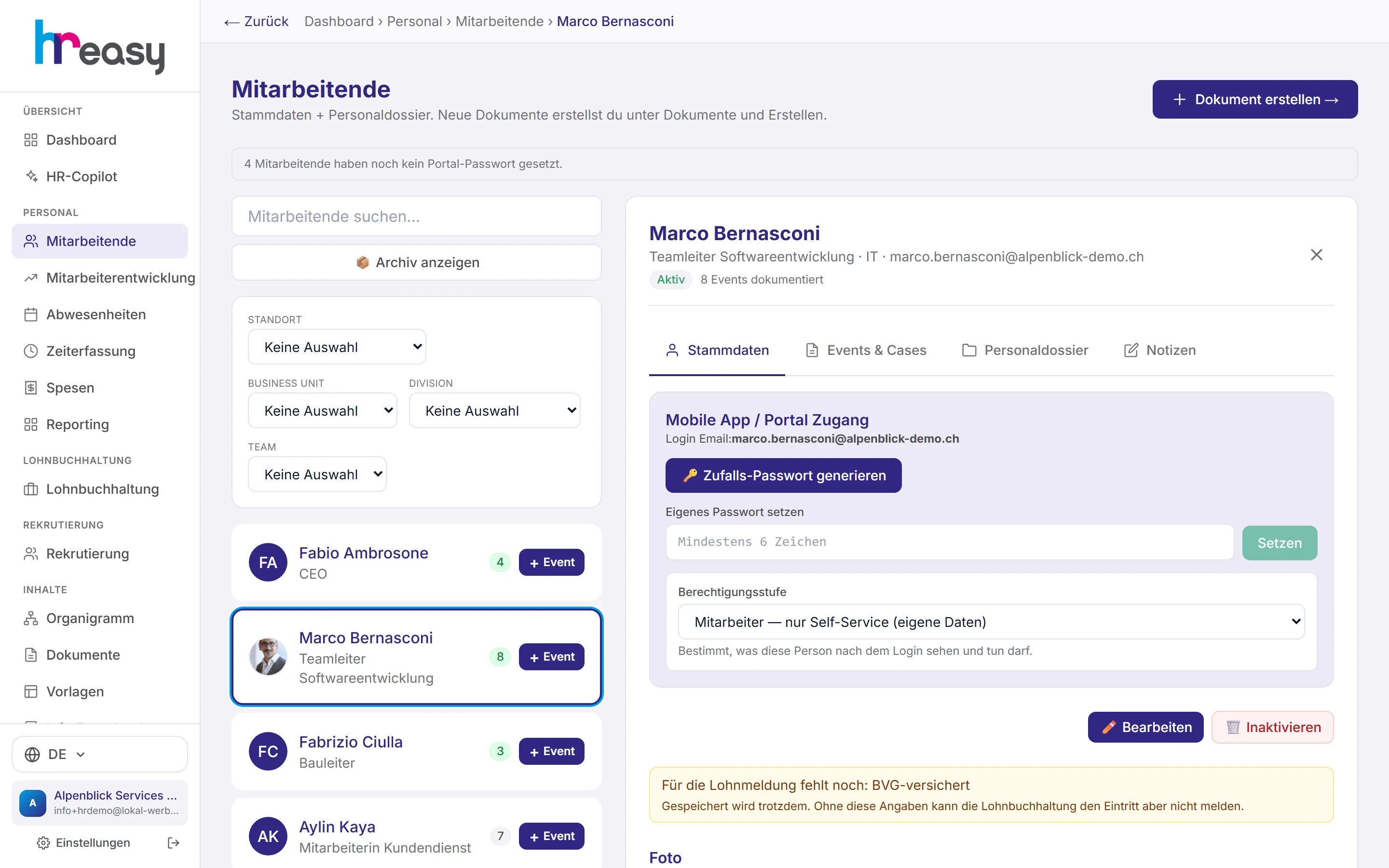Open Dashboard in the sidebar
The width and height of the screenshot is (1389, 868).
[99, 139]
